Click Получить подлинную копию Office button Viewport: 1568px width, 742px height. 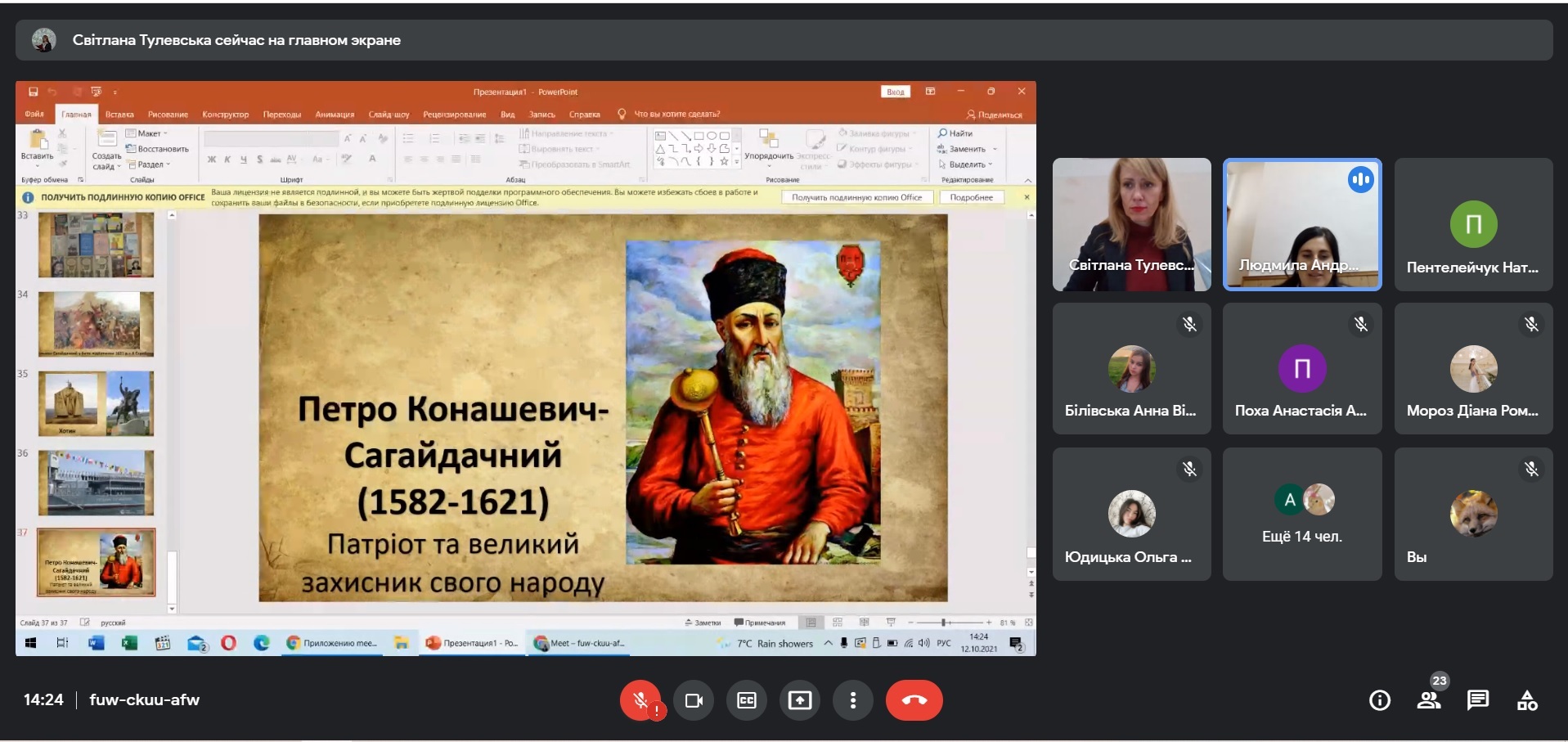click(x=856, y=197)
